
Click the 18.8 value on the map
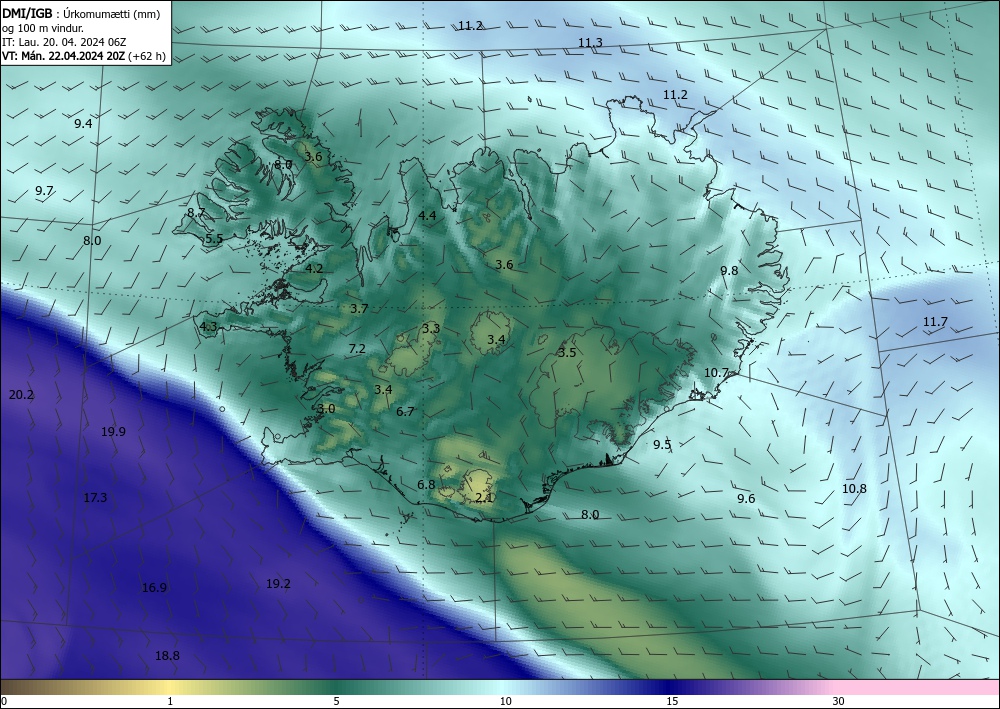[167, 655]
